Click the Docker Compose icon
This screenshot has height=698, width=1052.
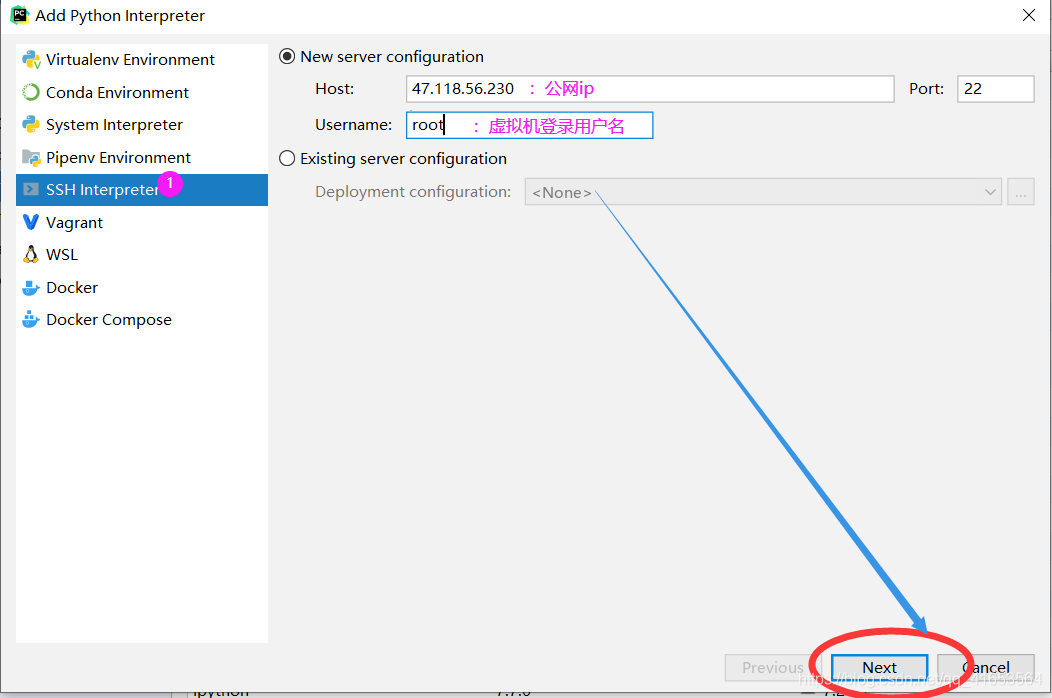[31, 319]
